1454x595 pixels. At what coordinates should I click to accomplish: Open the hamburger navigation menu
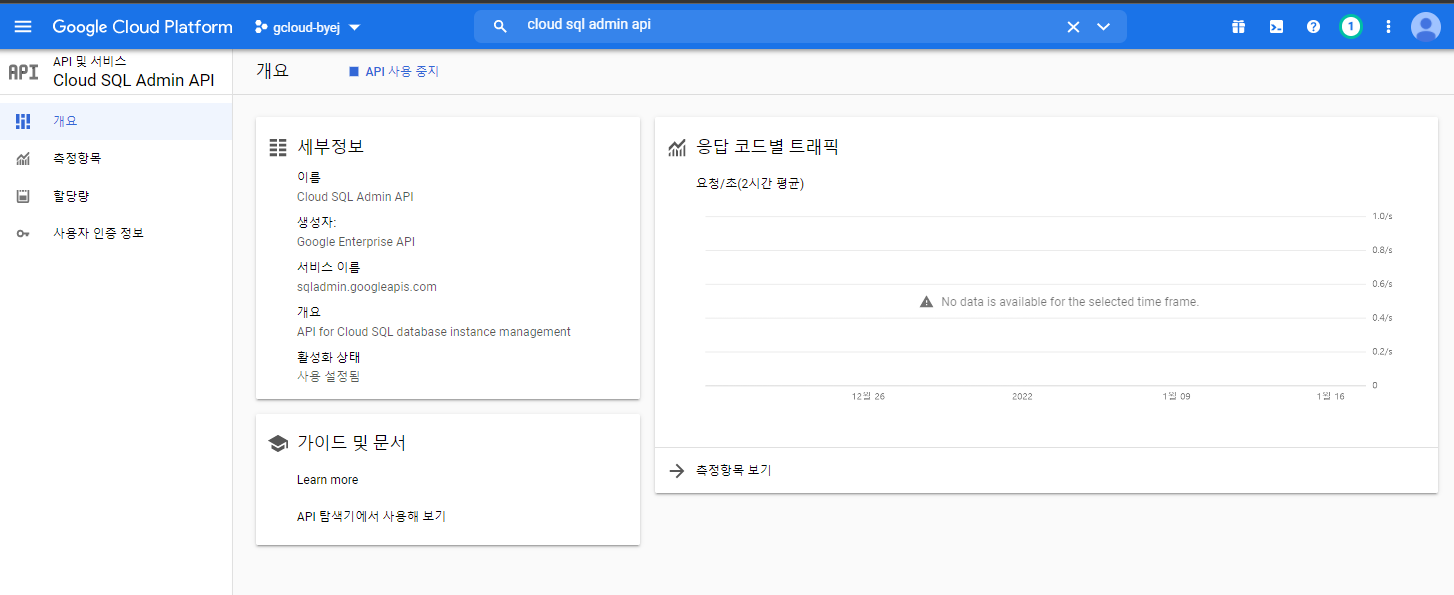tap(22, 27)
